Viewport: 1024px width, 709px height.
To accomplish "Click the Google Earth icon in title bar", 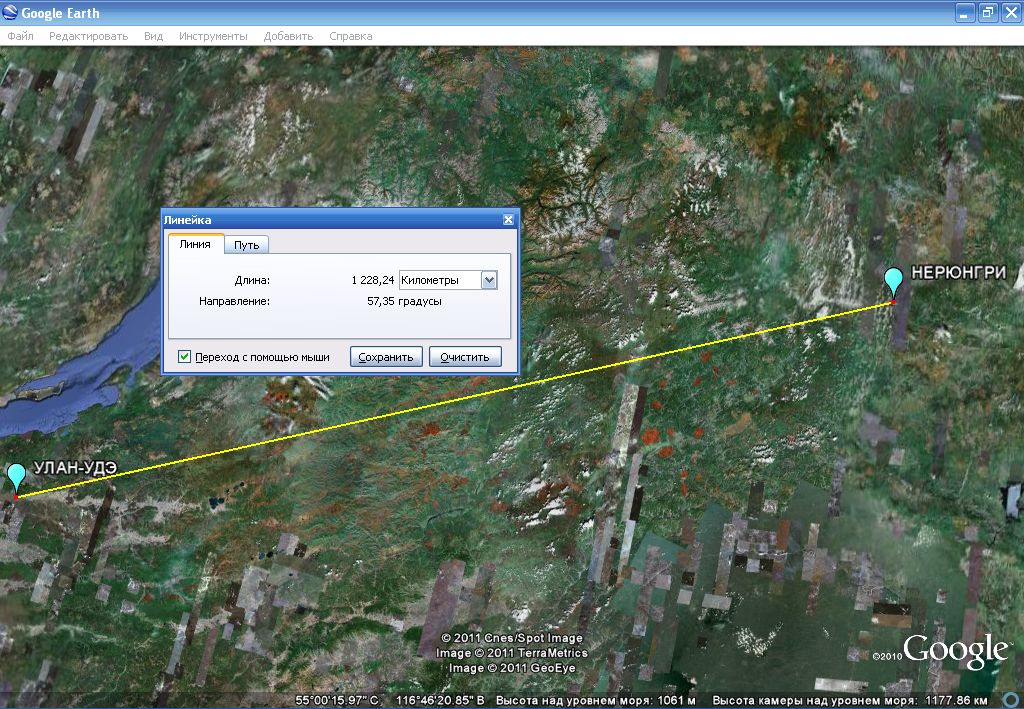I will pyautogui.click(x=11, y=13).
